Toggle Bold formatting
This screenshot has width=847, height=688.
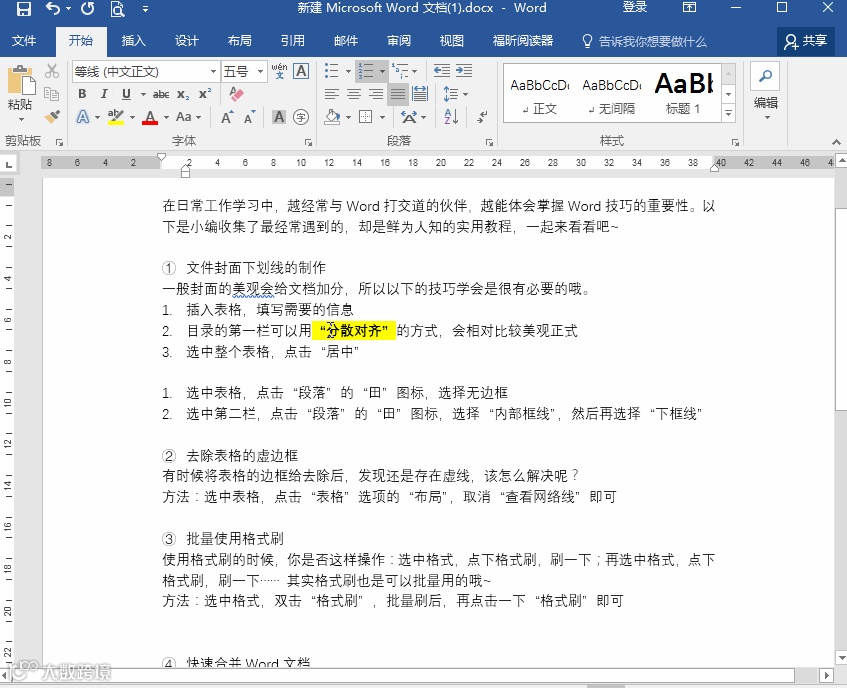coord(82,94)
